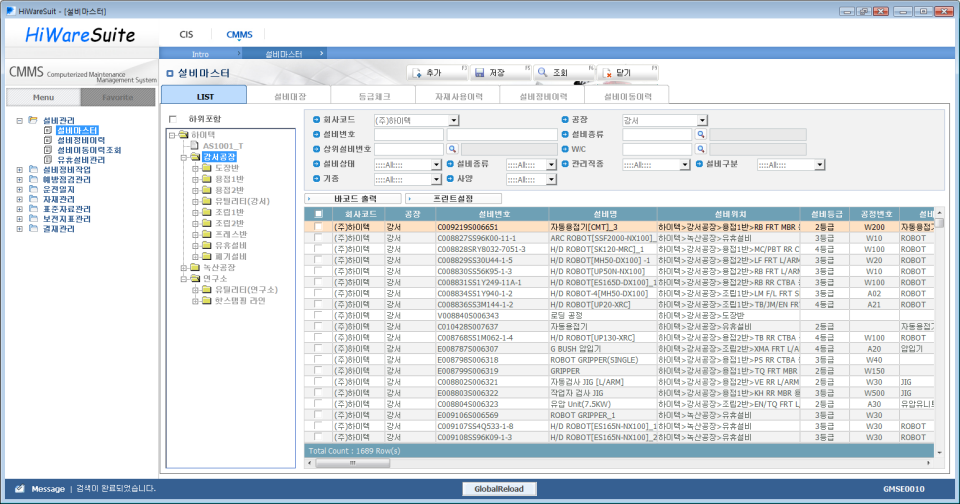
Task: Click the document icon of 유휴설비관리 menu entry
Action: click(x=48, y=160)
